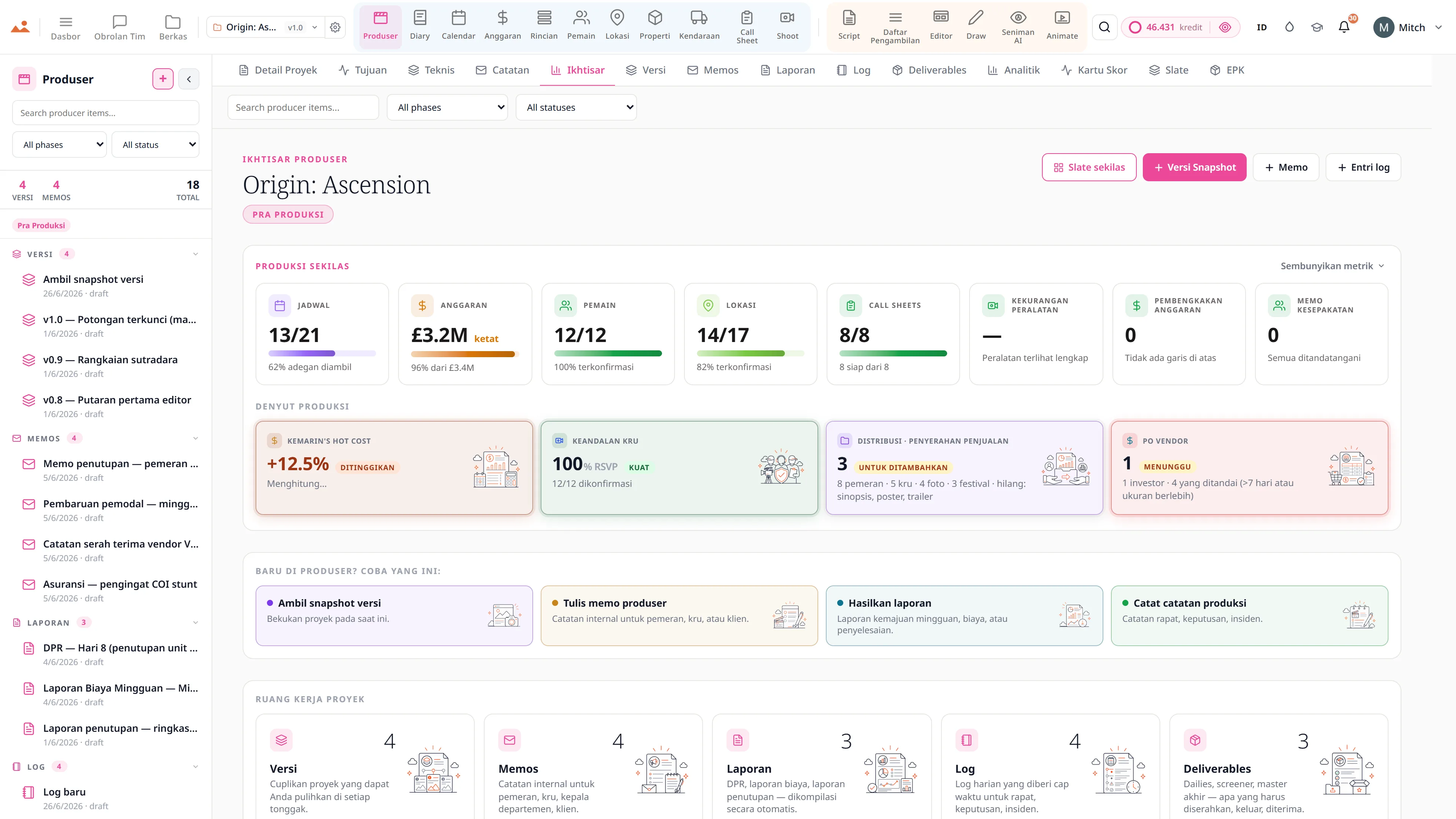Open the Calendar module

pyautogui.click(x=458, y=27)
